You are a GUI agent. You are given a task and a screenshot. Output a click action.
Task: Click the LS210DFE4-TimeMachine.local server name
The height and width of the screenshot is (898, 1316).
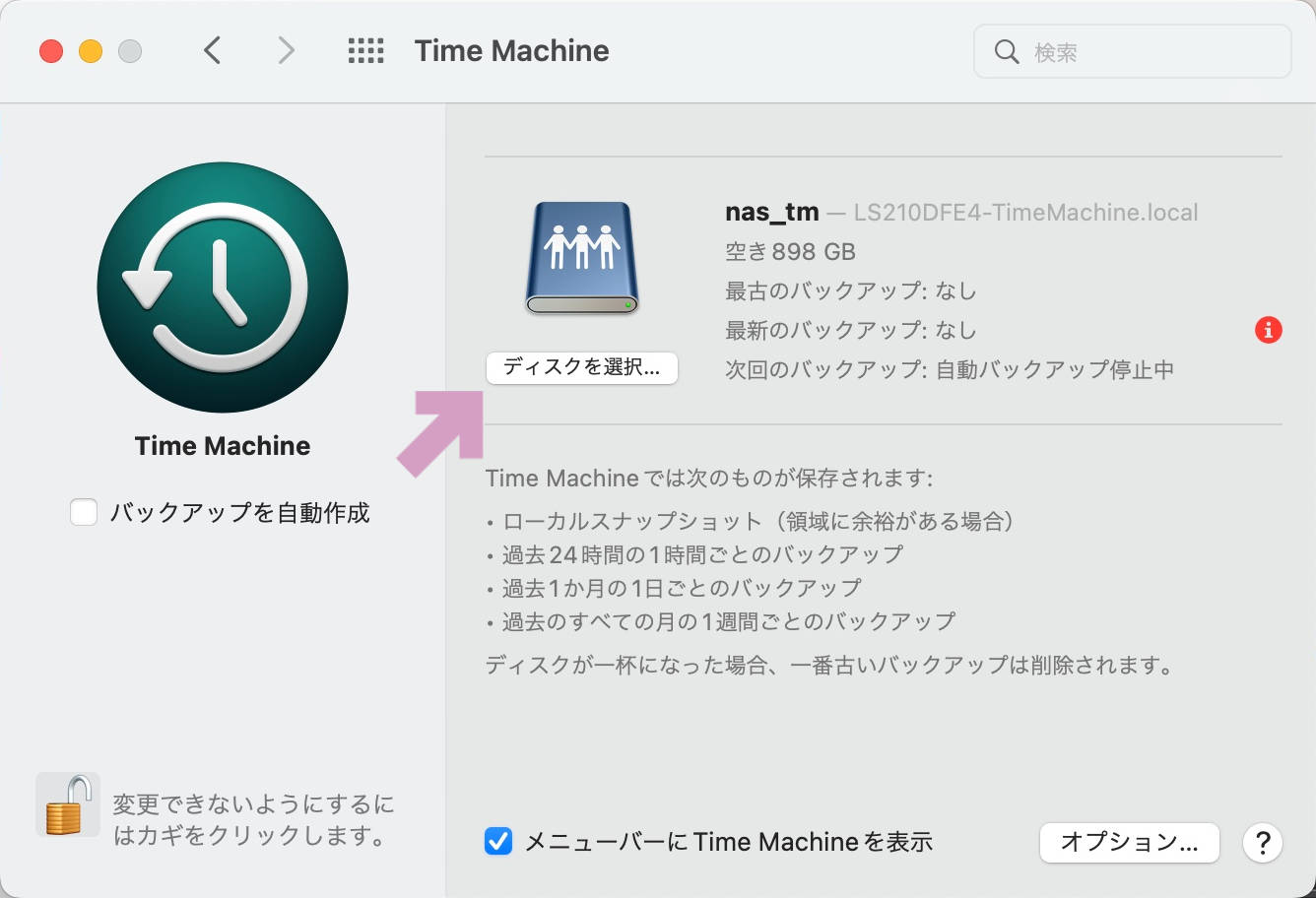(x=1021, y=212)
